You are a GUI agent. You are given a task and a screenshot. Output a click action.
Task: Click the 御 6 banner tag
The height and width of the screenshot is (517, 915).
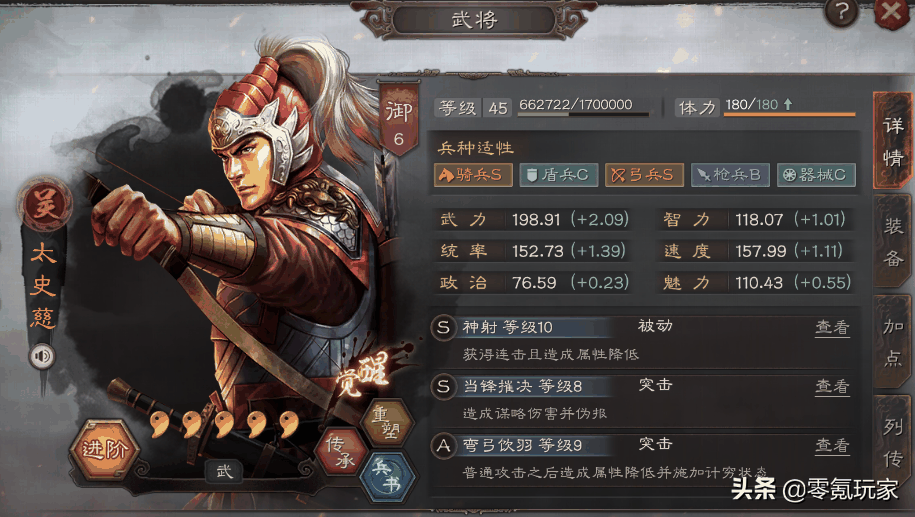(x=399, y=120)
